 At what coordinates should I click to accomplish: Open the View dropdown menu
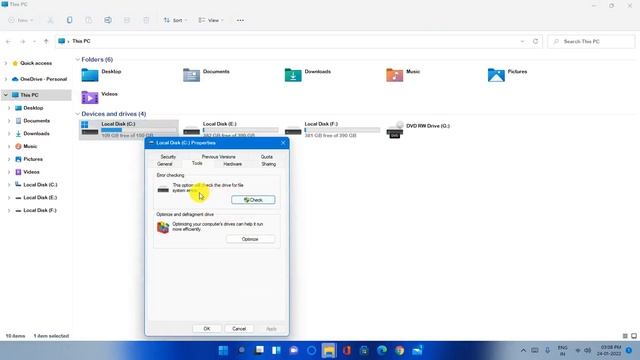click(x=211, y=20)
